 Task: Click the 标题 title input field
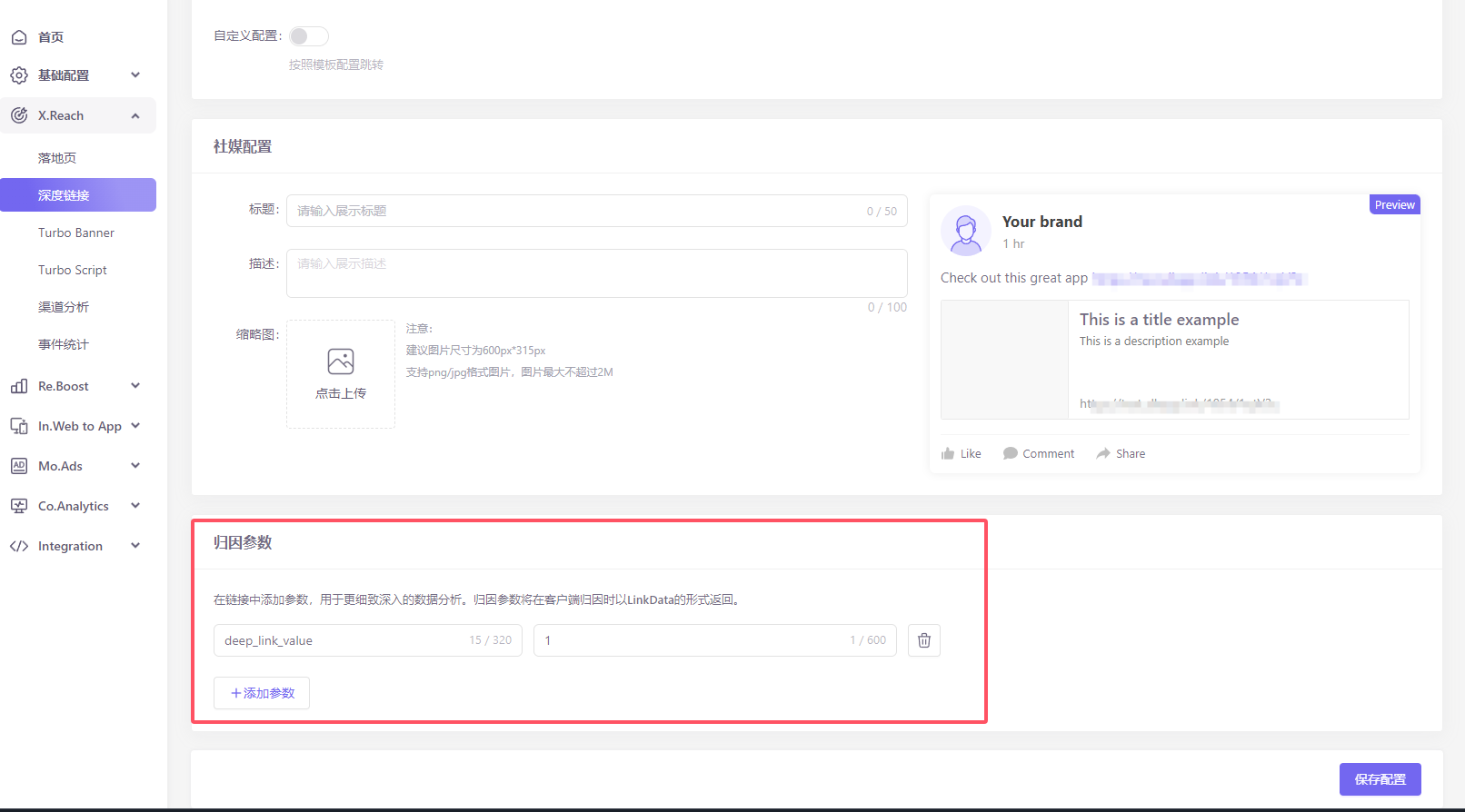point(577,211)
